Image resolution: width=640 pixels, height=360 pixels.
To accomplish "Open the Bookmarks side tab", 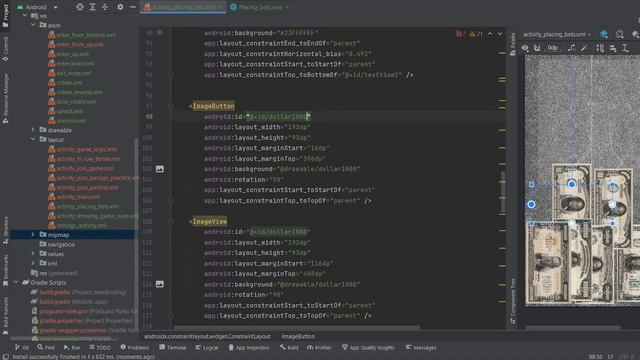I will pos(5,269).
